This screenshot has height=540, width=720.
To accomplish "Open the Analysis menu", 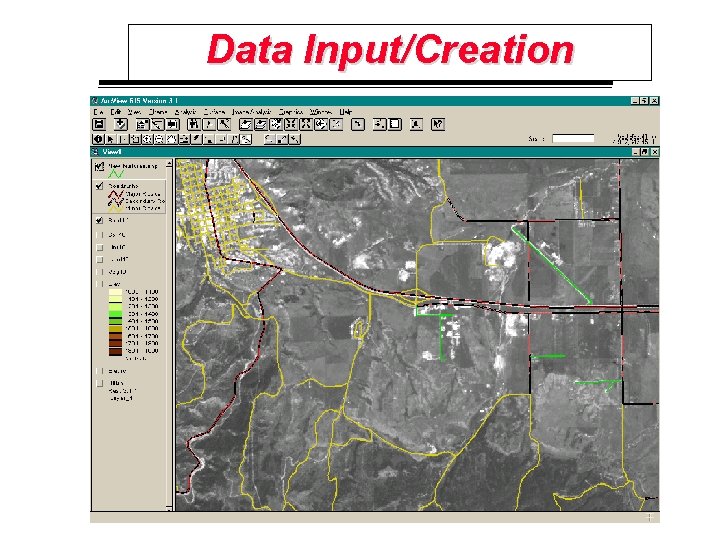I will click(x=186, y=112).
